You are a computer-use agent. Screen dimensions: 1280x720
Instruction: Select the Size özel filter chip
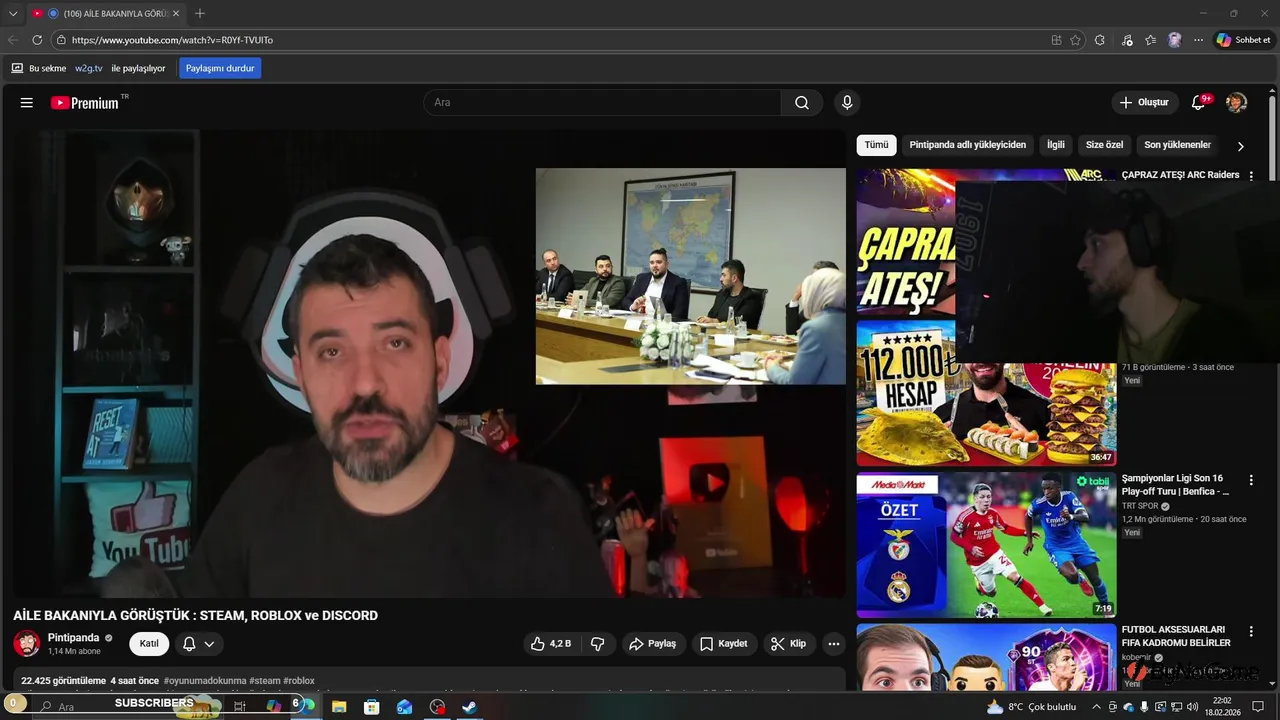coord(1105,145)
